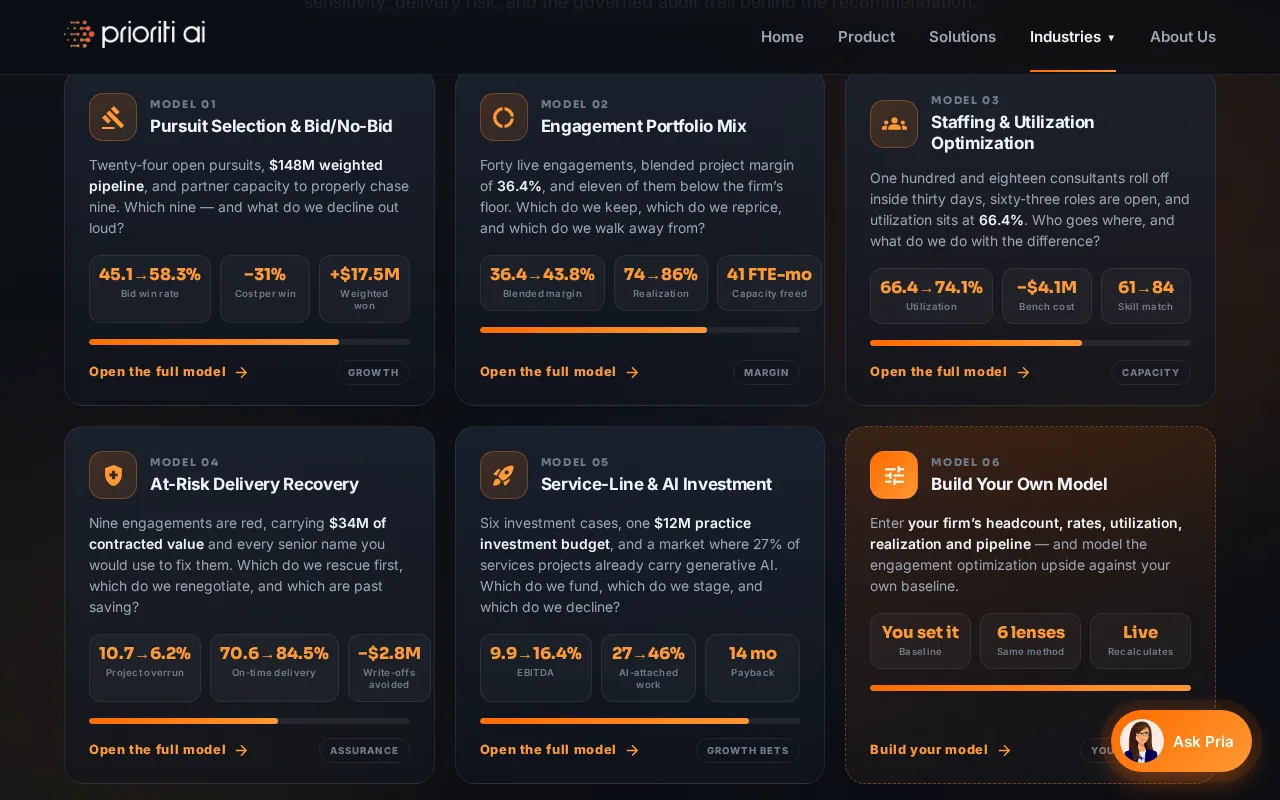1280x800 pixels.
Task: Click the 6 lenses Same method tile
Action: [x=1030, y=641]
